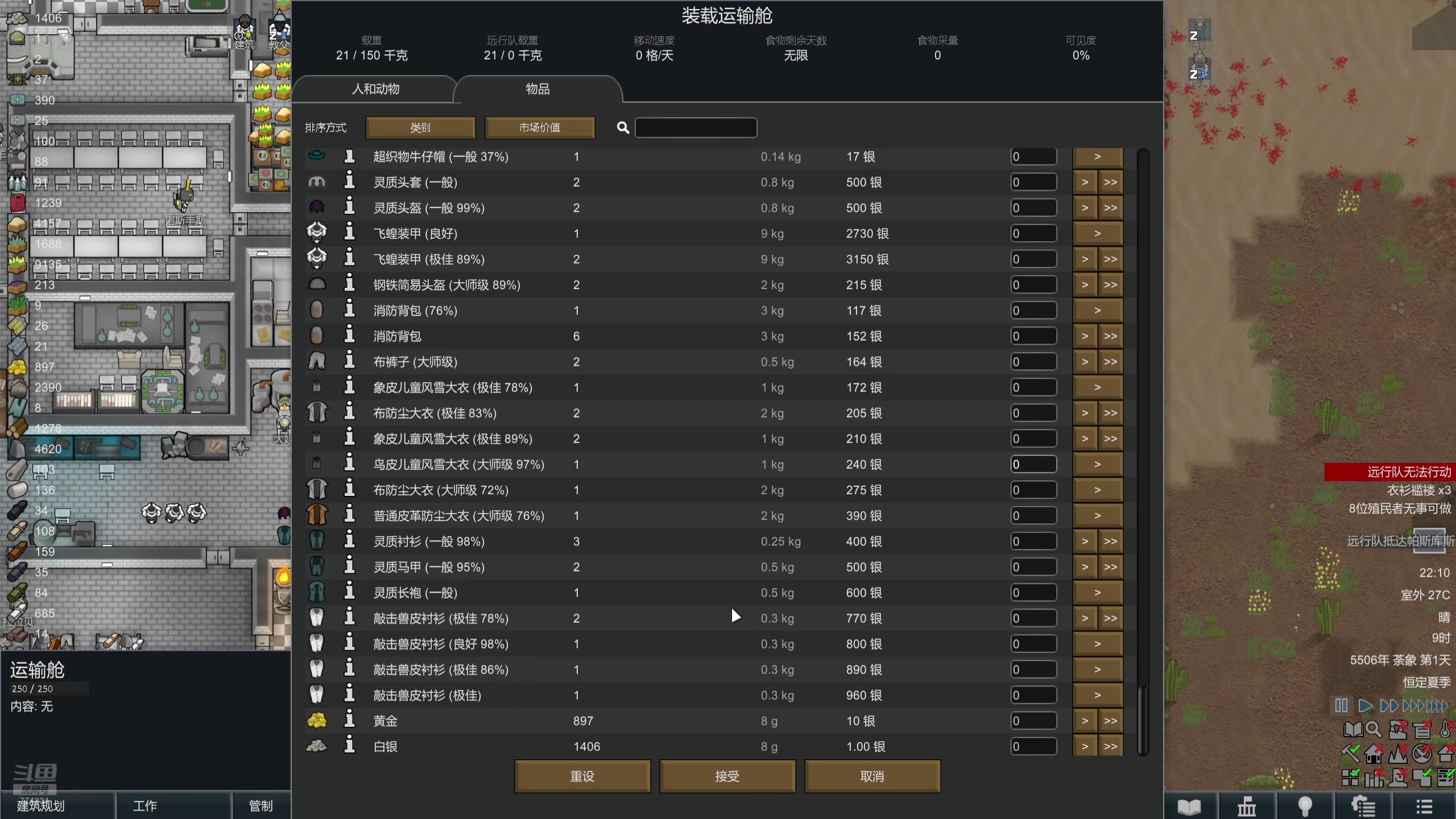
Task: Add one 白银 with > button
Action: (x=1085, y=746)
